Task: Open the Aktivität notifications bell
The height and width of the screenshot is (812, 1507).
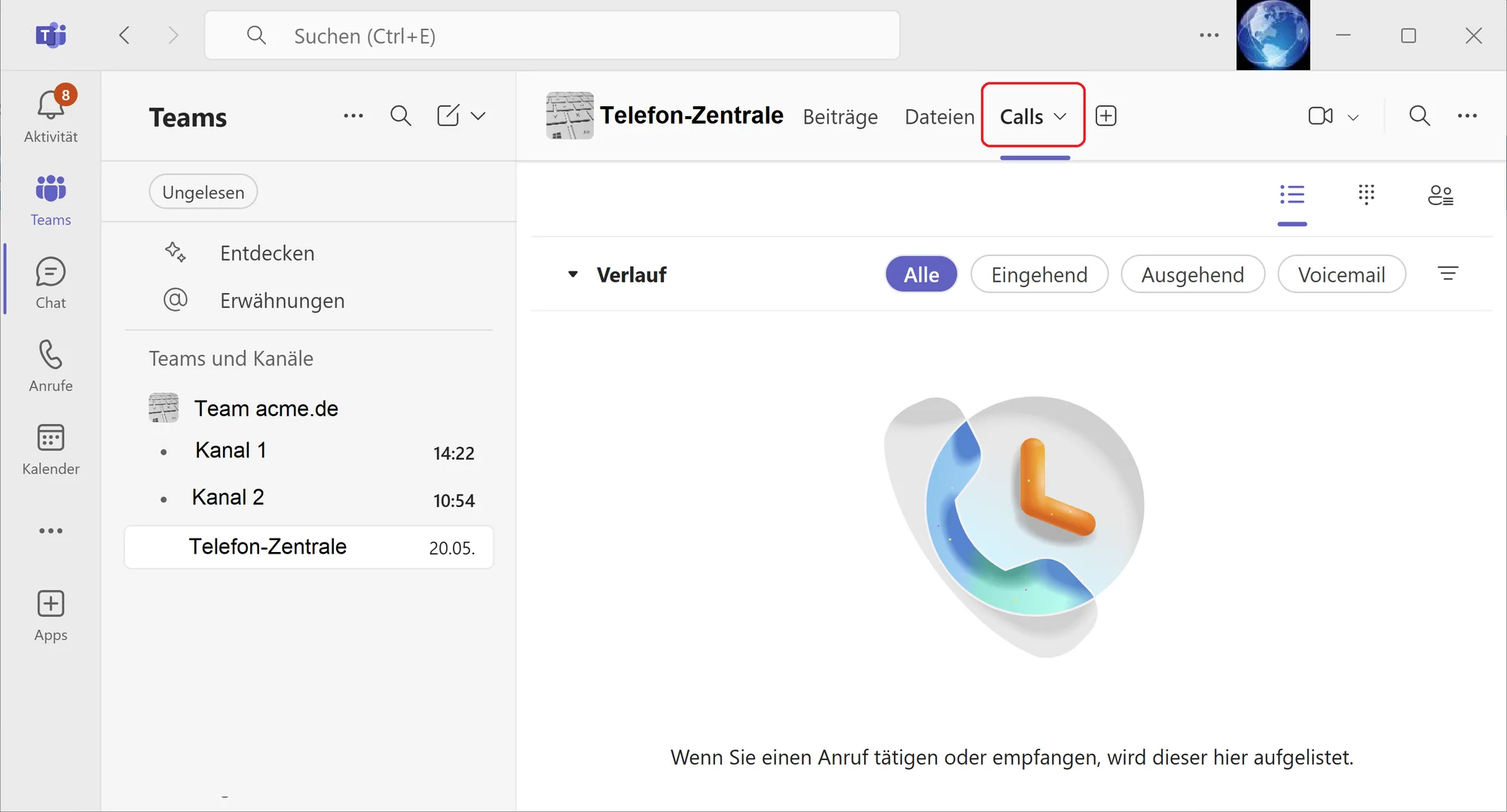Action: 50,114
